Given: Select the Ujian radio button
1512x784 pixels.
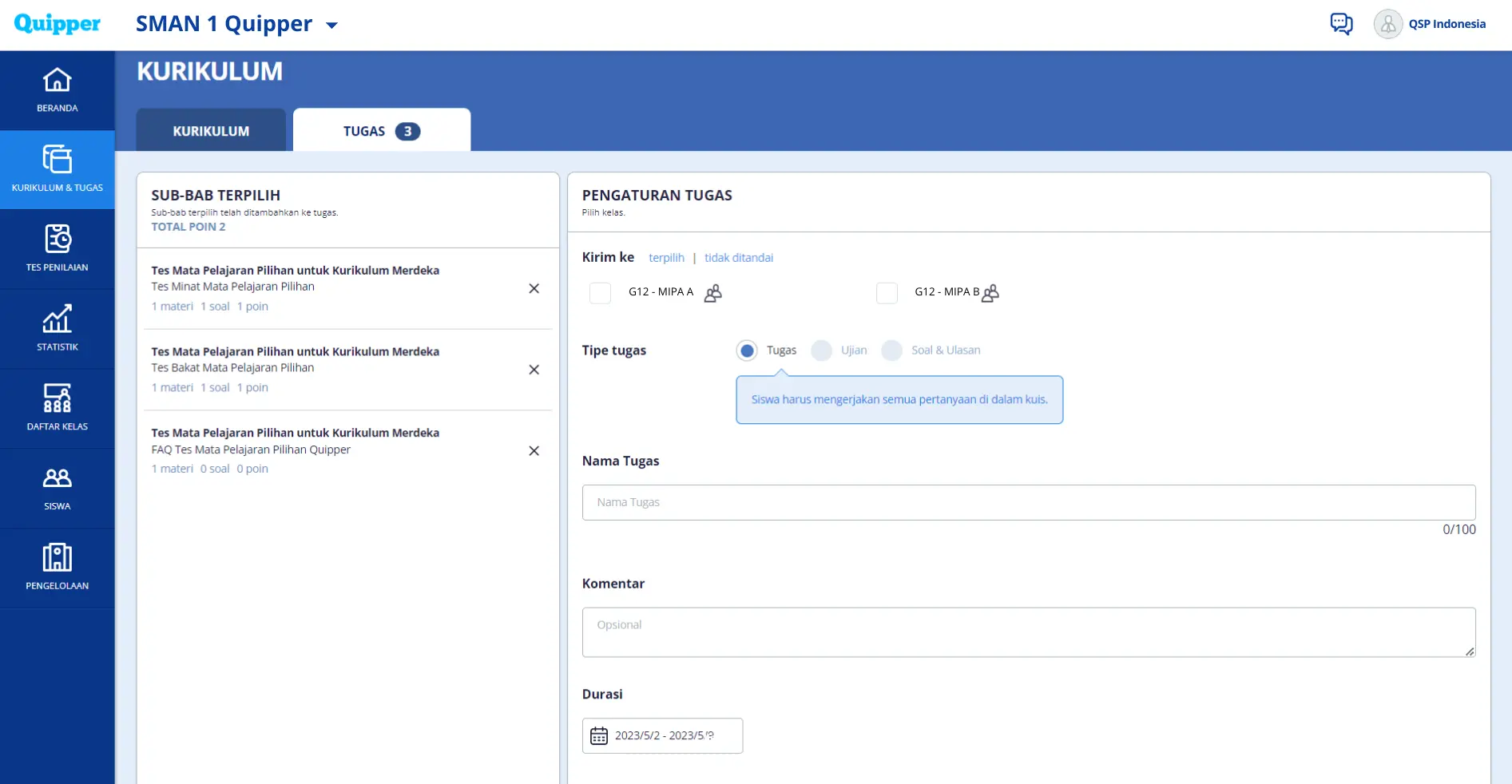Looking at the screenshot, I should [x=821, y=350].
